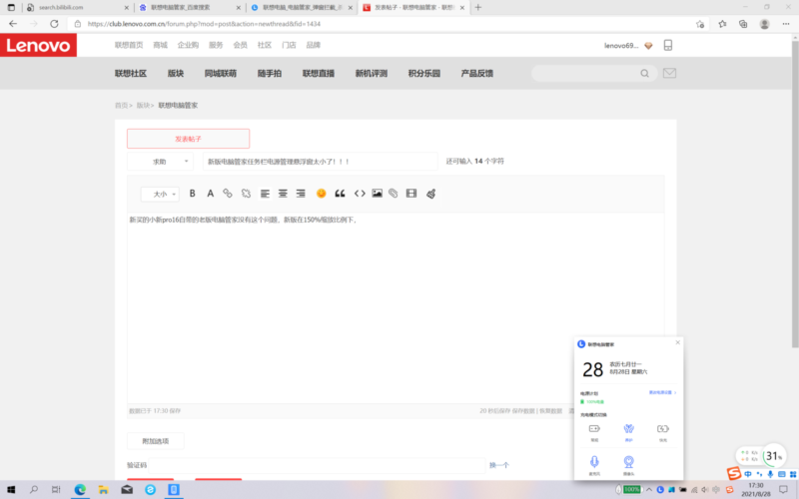Click the font color A icon
The height and width of the screenshot is (499, 799).
(x=210, y=193)
